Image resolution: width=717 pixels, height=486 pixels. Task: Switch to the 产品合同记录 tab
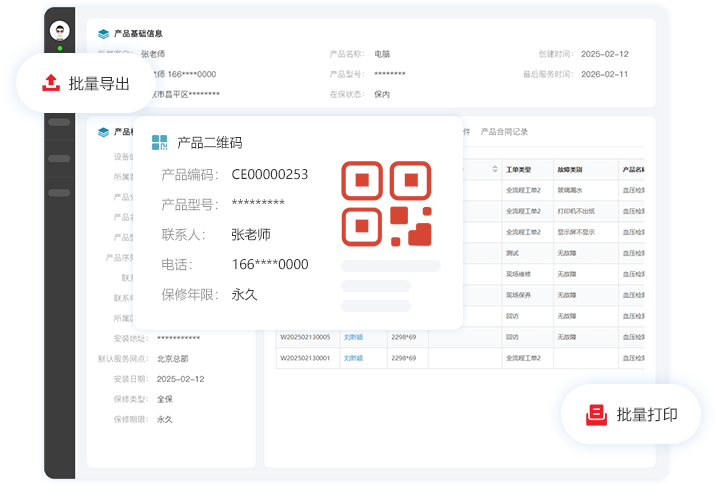point(504,132)
